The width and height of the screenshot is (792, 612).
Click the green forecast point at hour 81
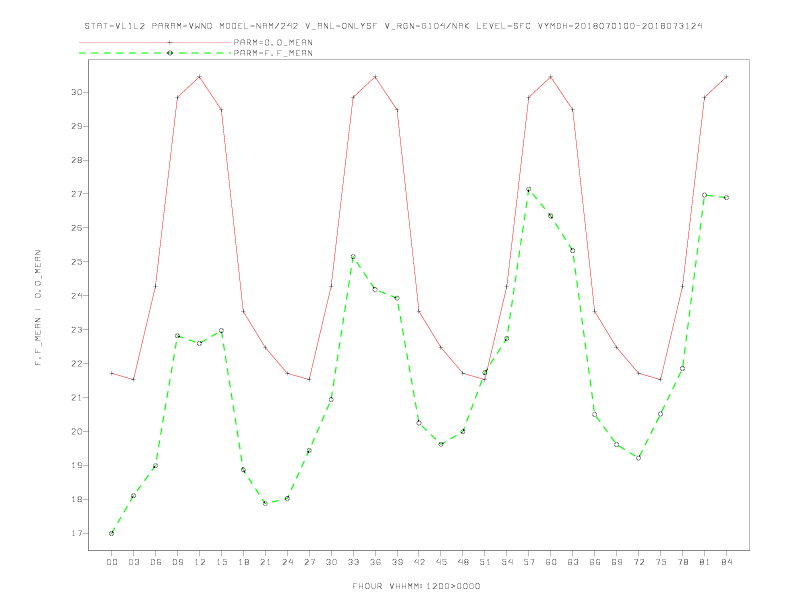tap(705, 195)
